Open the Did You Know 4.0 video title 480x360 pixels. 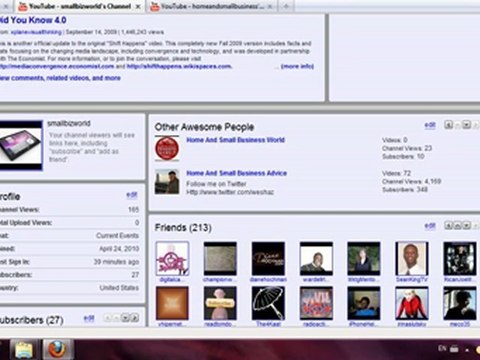coord(33,20)
